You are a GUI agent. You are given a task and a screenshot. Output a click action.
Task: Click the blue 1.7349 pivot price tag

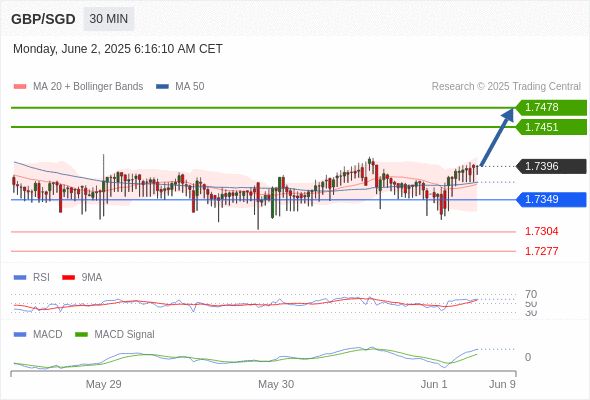click(x=551, y=199)
